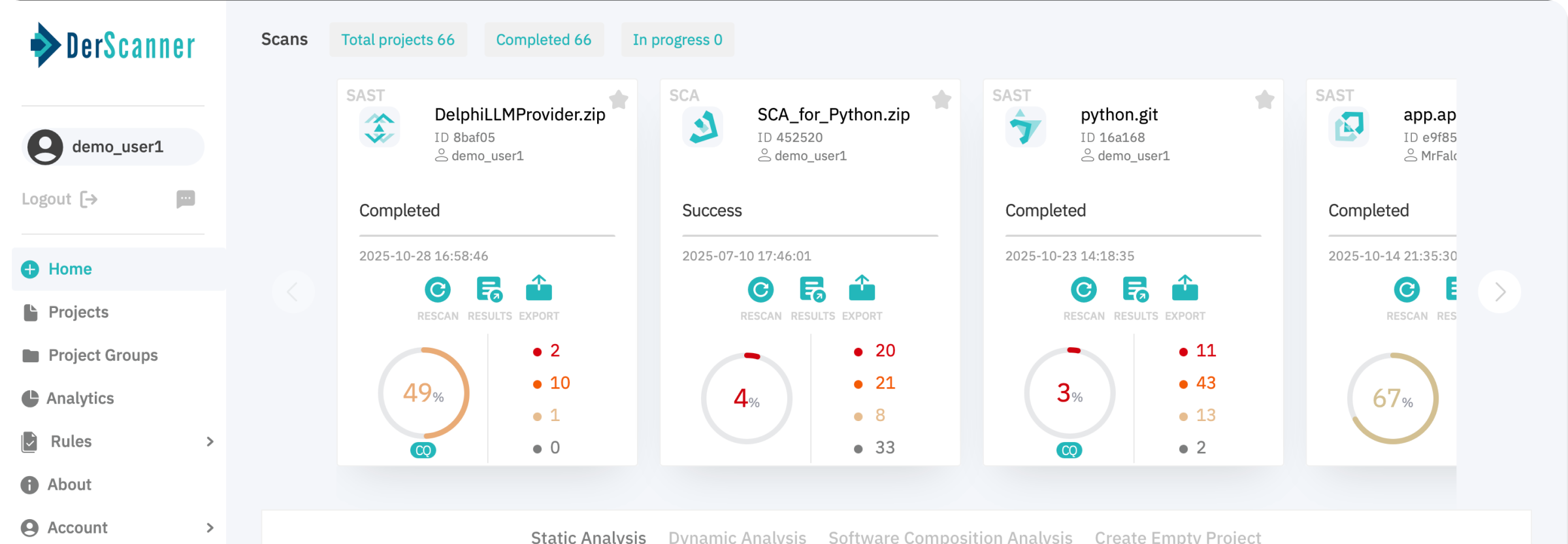This screenshot has height=544, width=1568.
Task: Click Export icon on DelphiLLMProvider.zip card
Action: [x=538, y=290]
